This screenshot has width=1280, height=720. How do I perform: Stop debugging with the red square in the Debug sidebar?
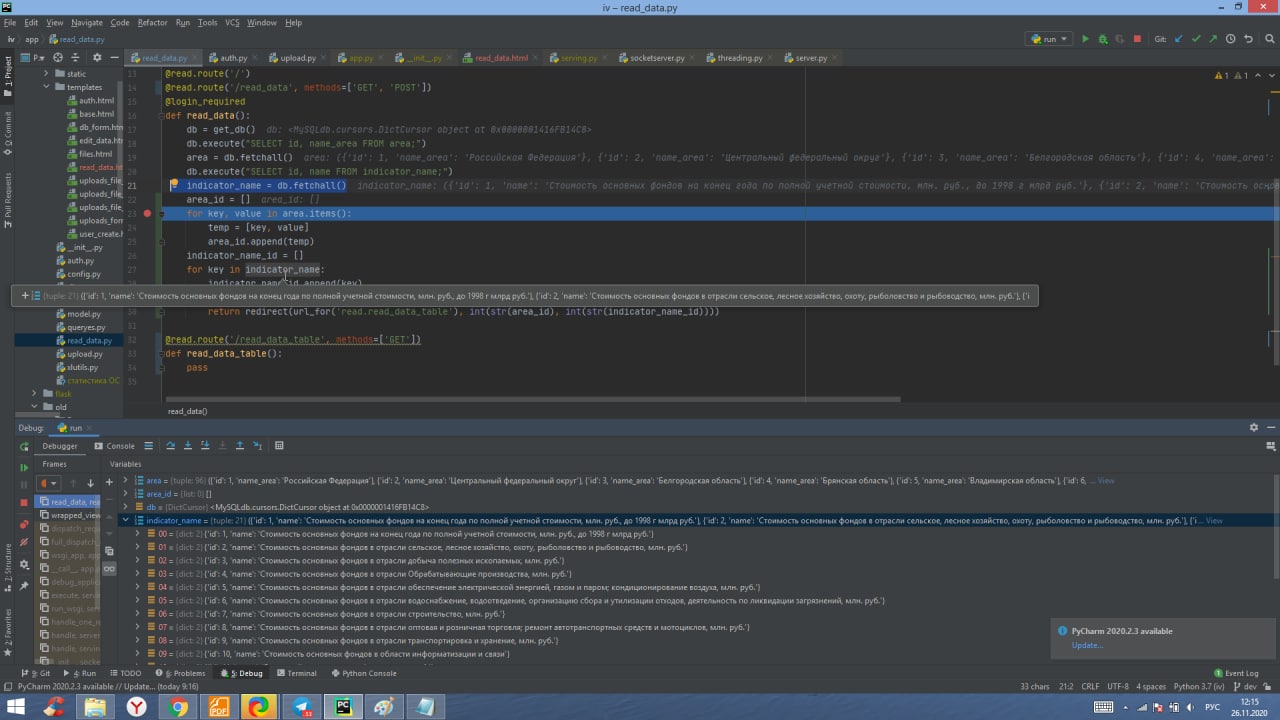[24, 502]
